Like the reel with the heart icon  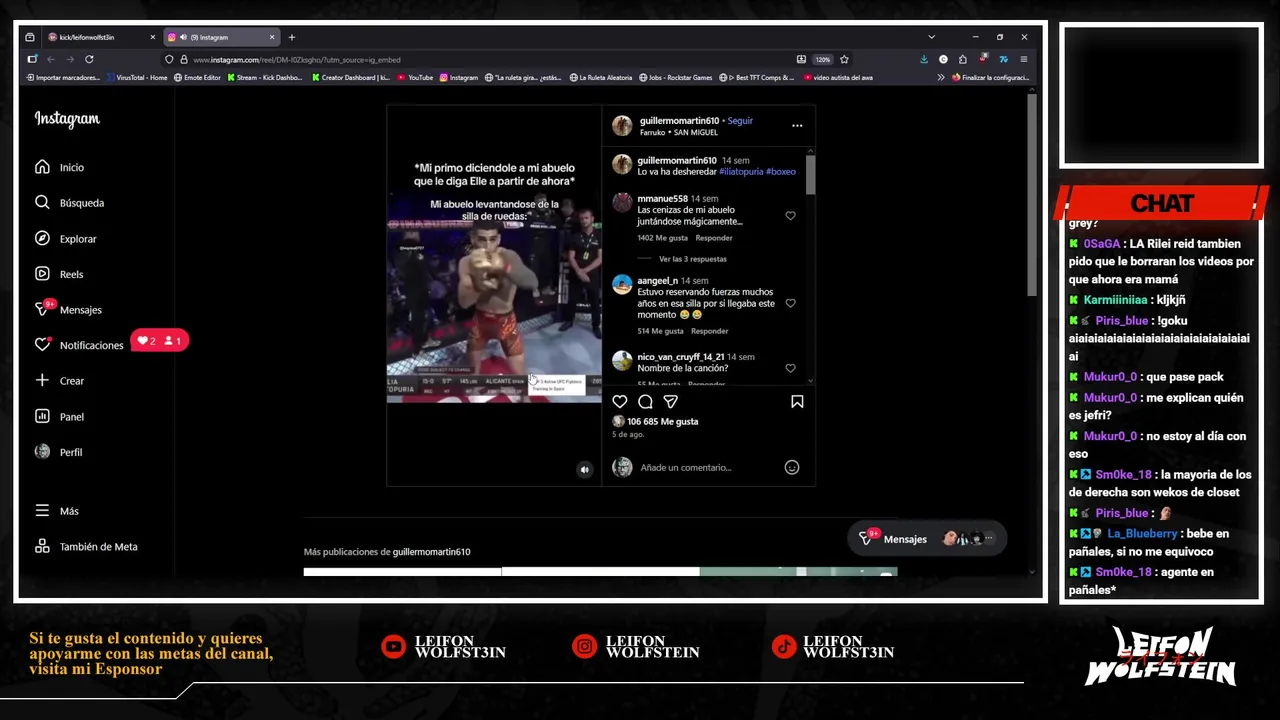pyautogui.click(x=620, y=401)
